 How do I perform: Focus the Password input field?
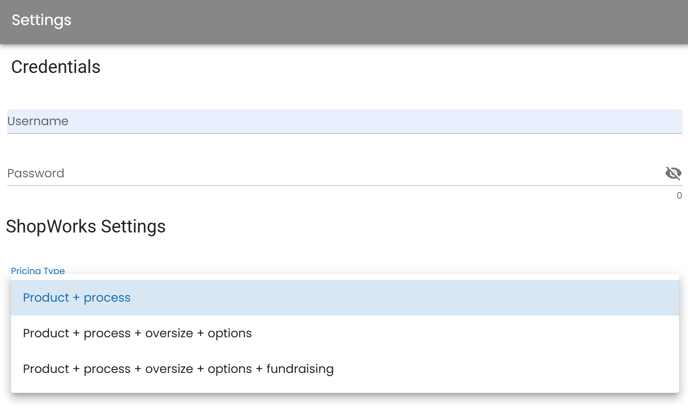pyautogui.click(x=330, y=173)
